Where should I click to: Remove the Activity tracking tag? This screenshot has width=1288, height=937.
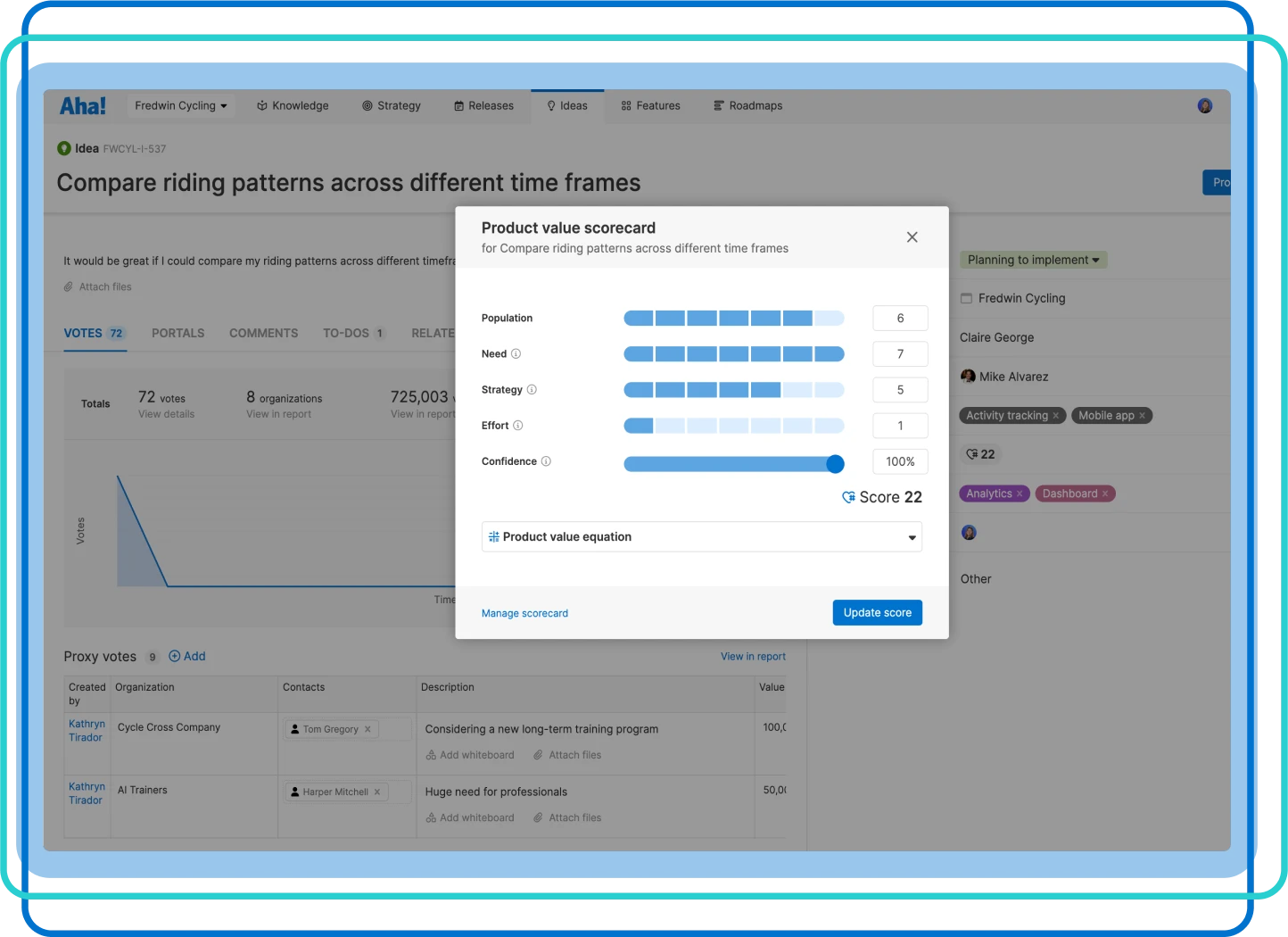tap(1055, 416)
